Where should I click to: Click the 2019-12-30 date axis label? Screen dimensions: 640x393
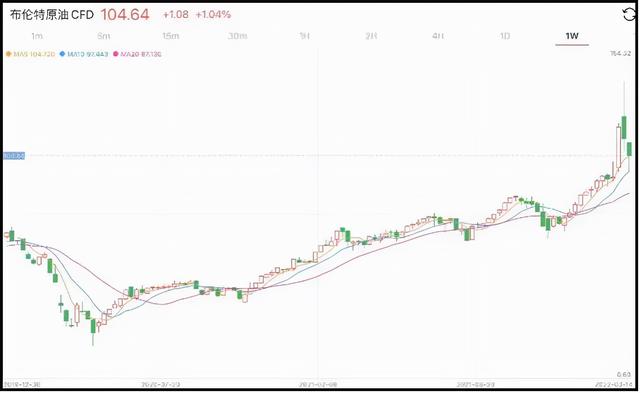click(22, 384)
